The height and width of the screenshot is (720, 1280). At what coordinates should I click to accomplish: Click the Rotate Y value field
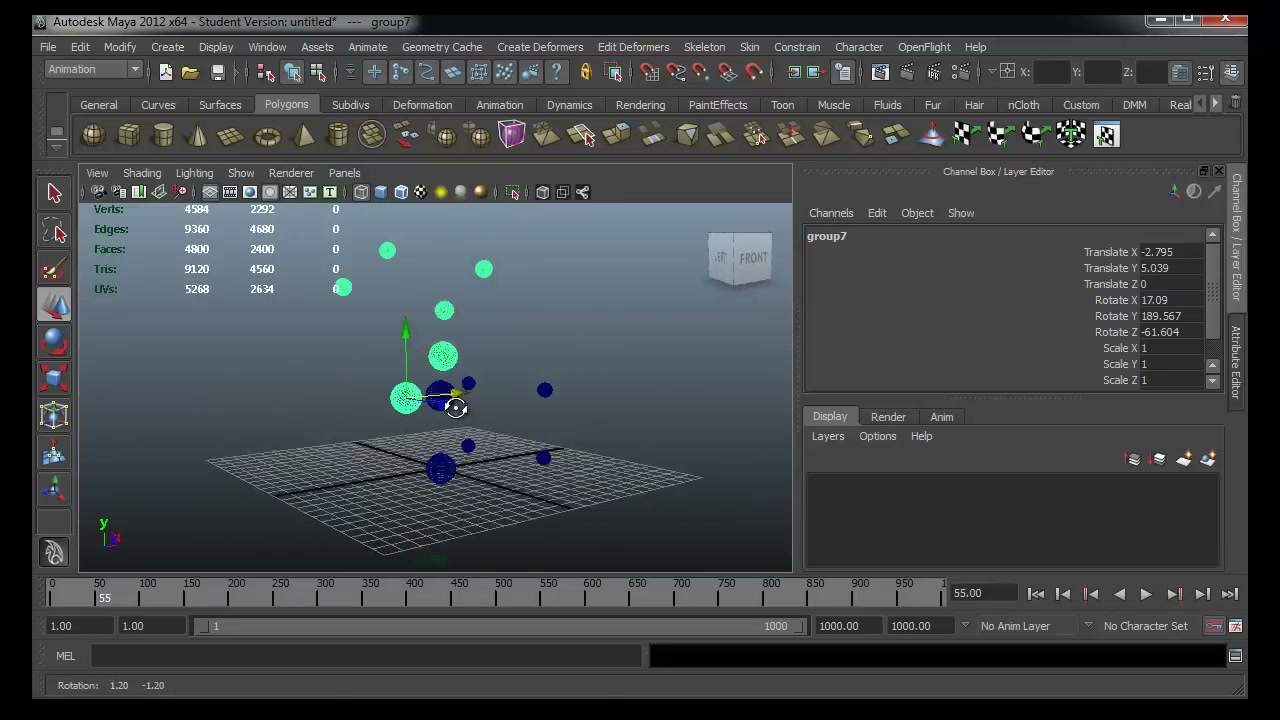[1171, 316]
